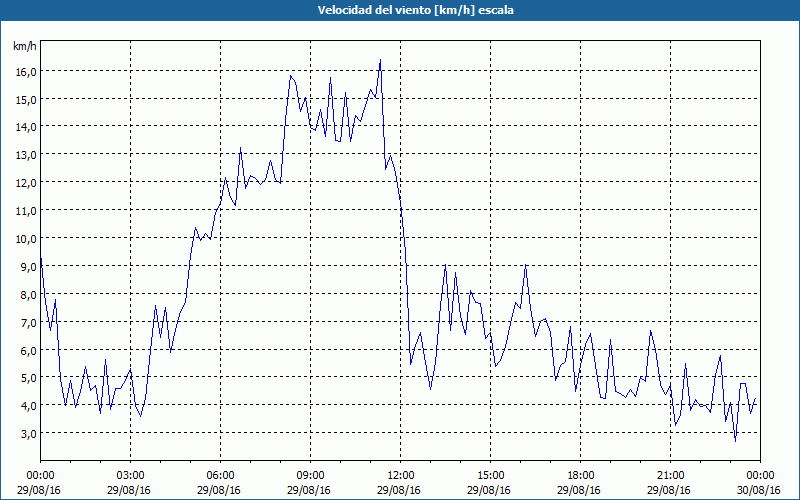Click the '15,0' y-axis value
This screenshot has height=500, width=800.
[x=26, y=100]
